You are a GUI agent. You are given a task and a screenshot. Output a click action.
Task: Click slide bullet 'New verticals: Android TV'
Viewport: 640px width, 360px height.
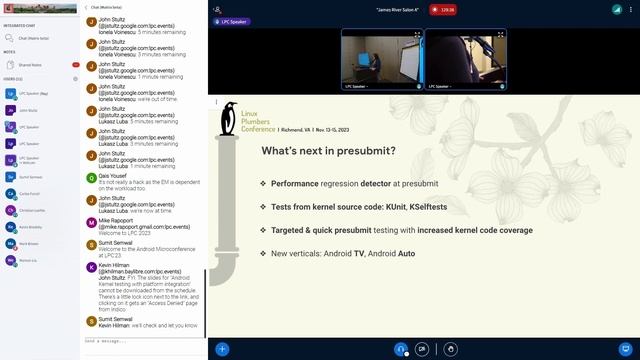pos(343,253)
